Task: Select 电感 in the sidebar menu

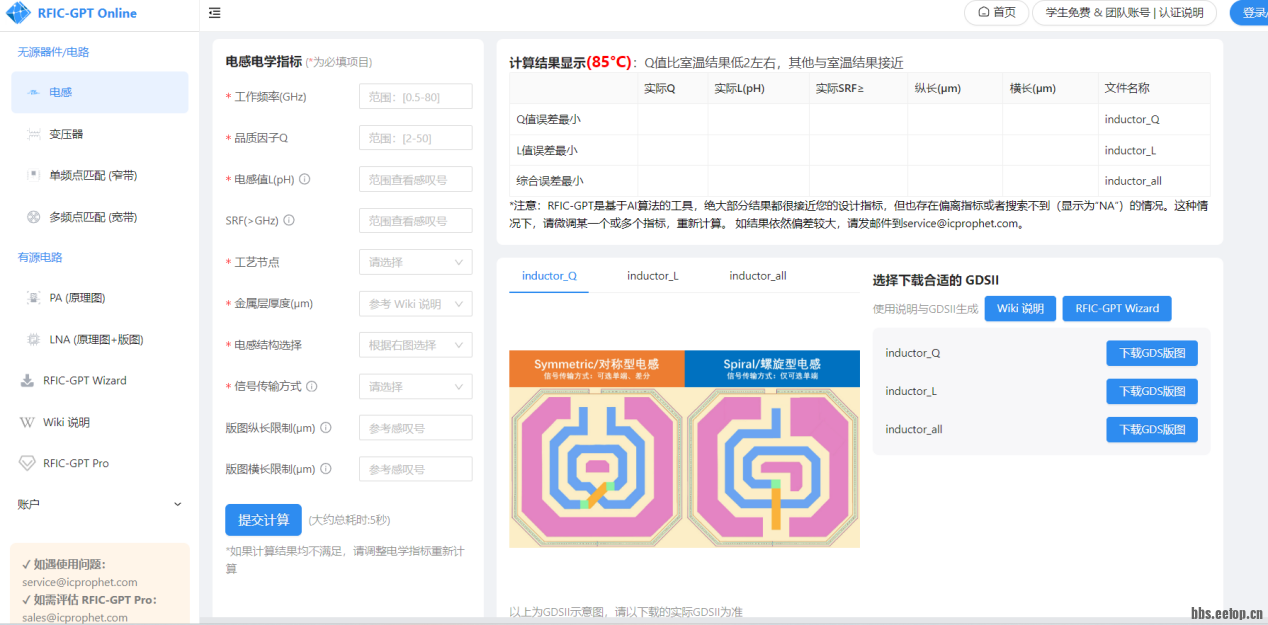Action: (x=100, y=92)
